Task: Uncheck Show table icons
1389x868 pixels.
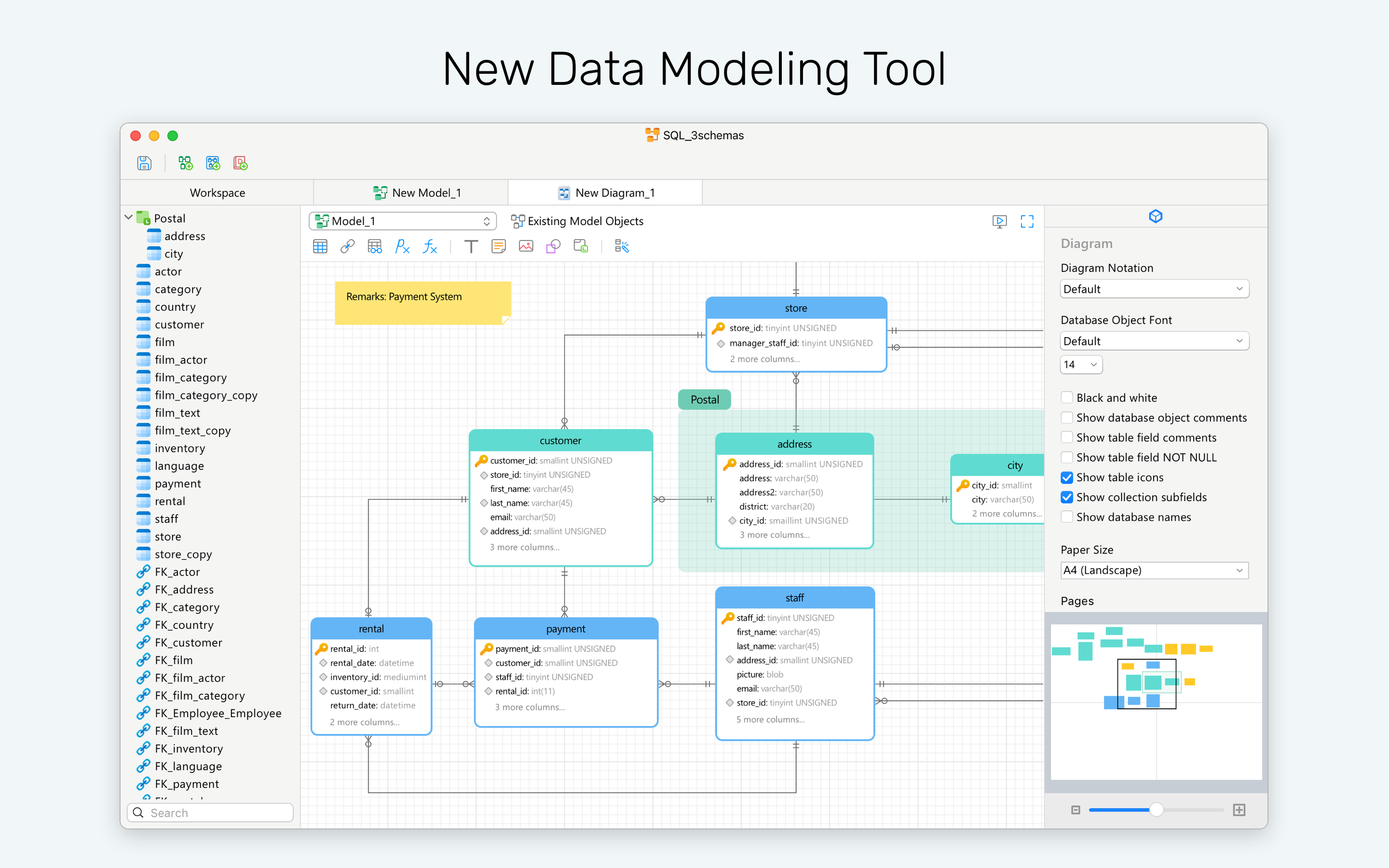Action: click(1067, 477)
